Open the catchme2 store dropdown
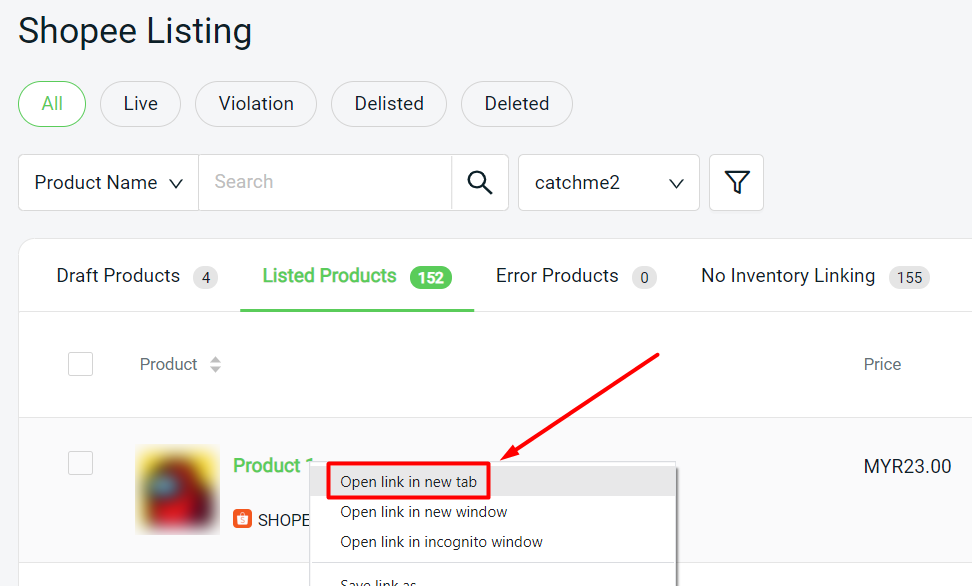Screen dimensions: 972x586 coord(608,183)
